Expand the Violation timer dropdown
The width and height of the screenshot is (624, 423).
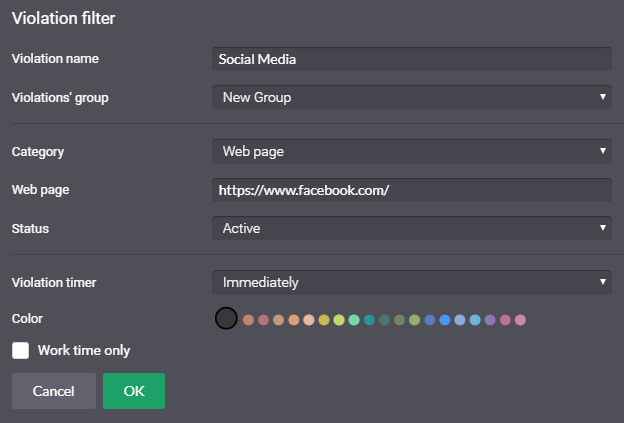click(x=412, y=283)
